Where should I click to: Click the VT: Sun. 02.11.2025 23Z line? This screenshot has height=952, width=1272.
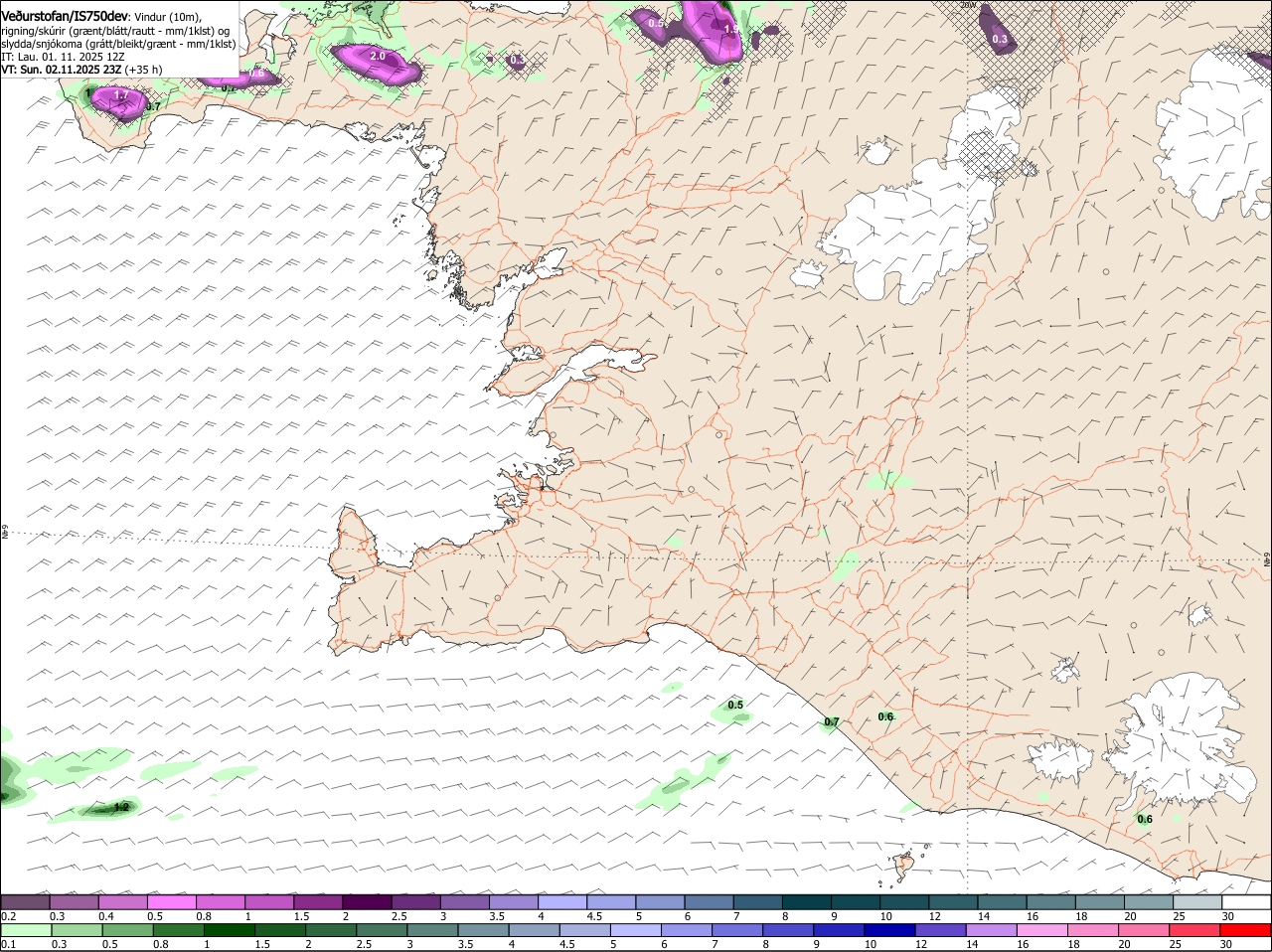(61, 70)
